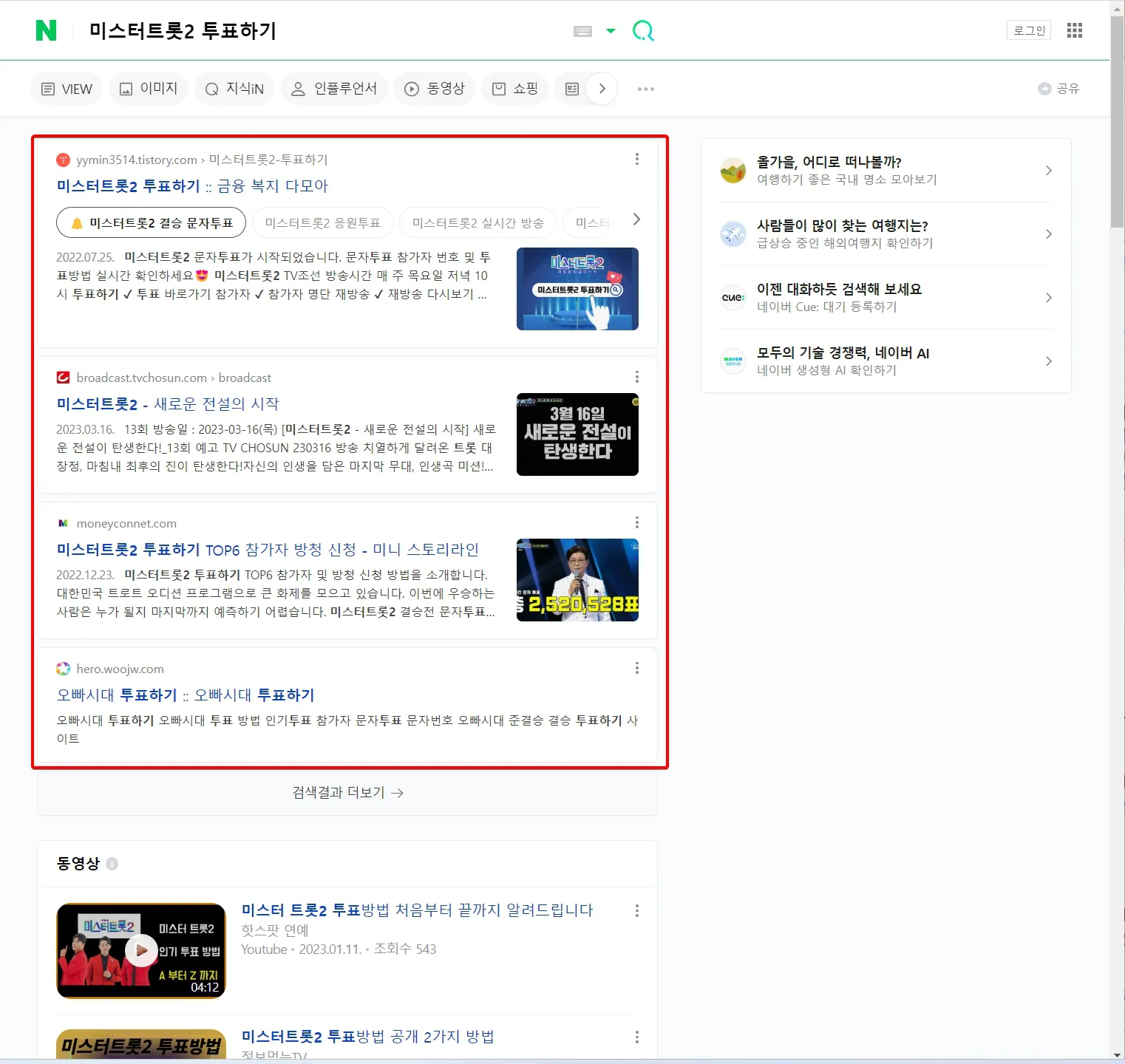Select the 인플루언서 tab
The width and height of the screenshot is (1125, 1064).
(334, 89)
